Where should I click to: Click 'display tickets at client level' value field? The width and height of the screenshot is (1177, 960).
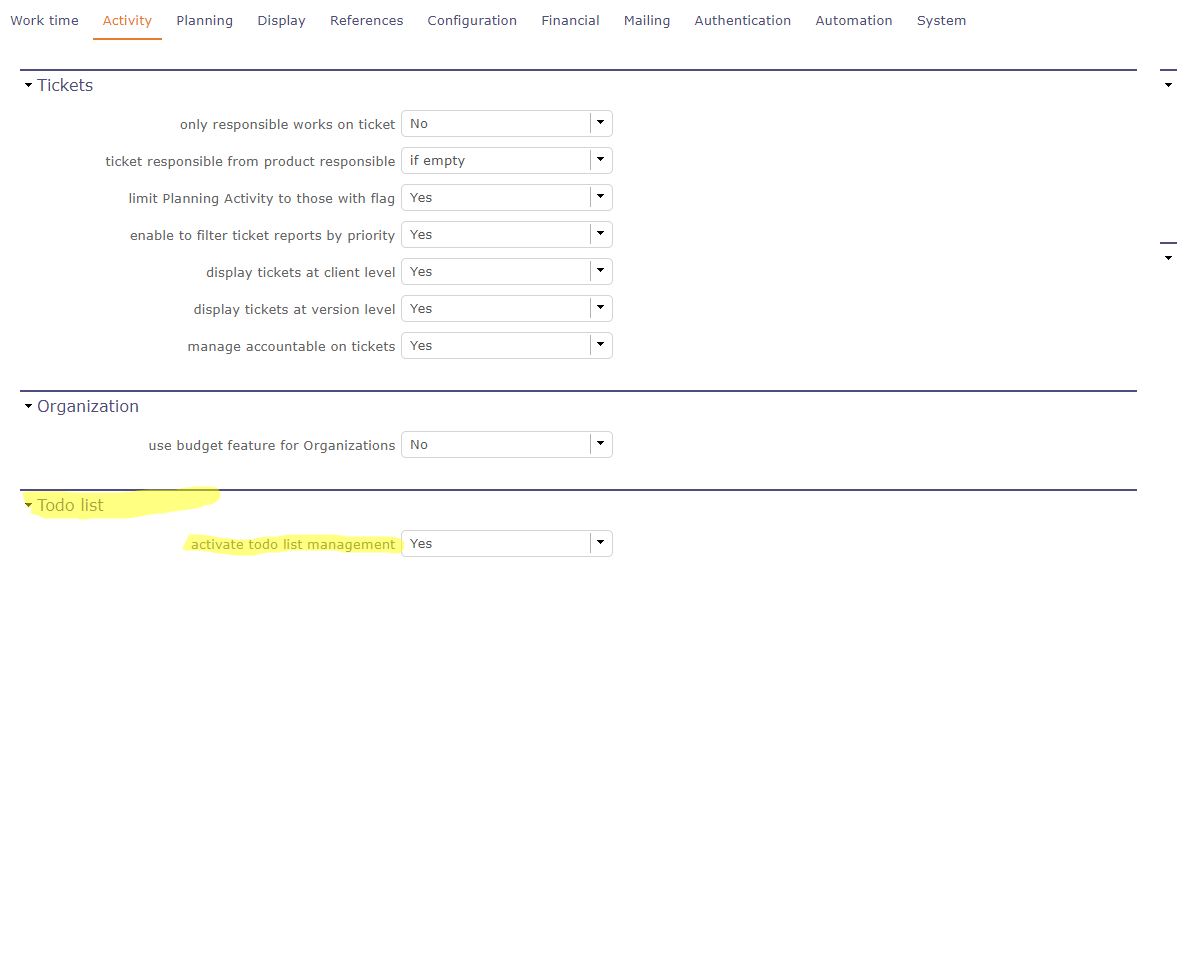tap(496, 272)
